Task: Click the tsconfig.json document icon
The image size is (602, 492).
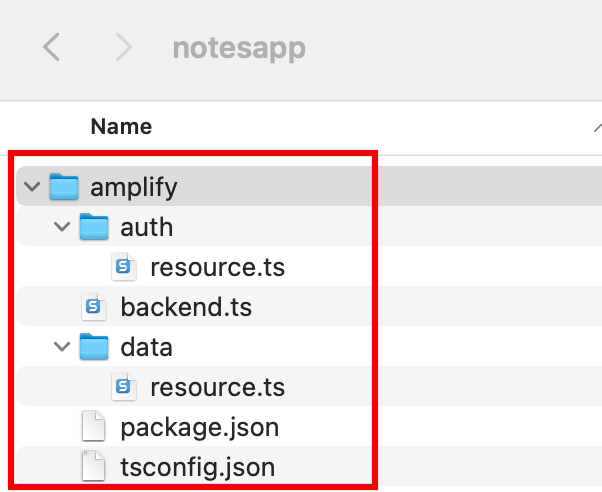Action: point(93,466)
